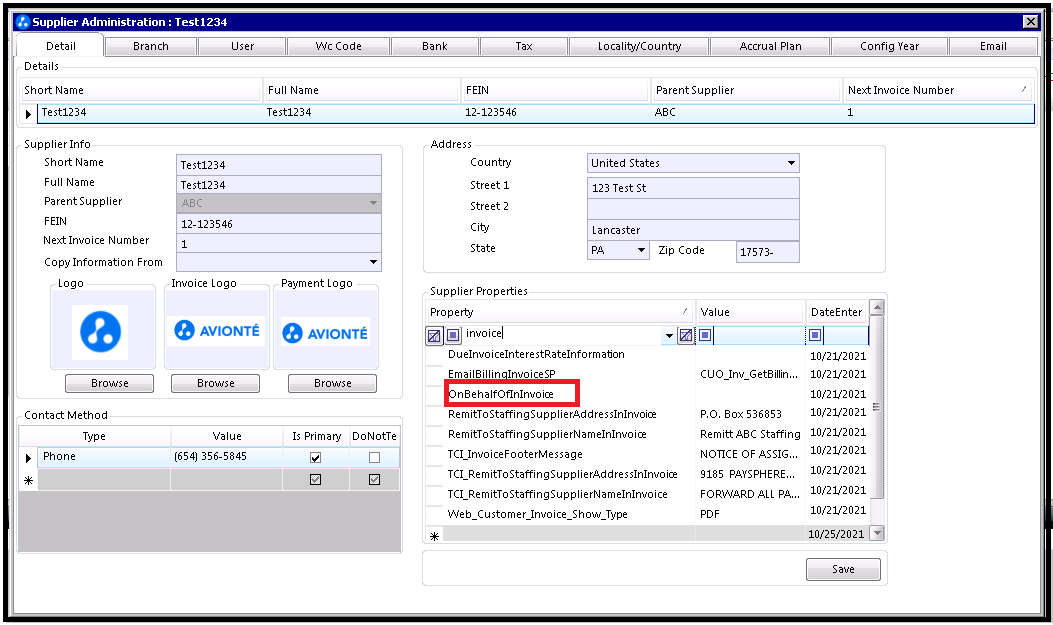Open the Country dropdown
This screenshot has height=625, width=1053.
point(791,163)
